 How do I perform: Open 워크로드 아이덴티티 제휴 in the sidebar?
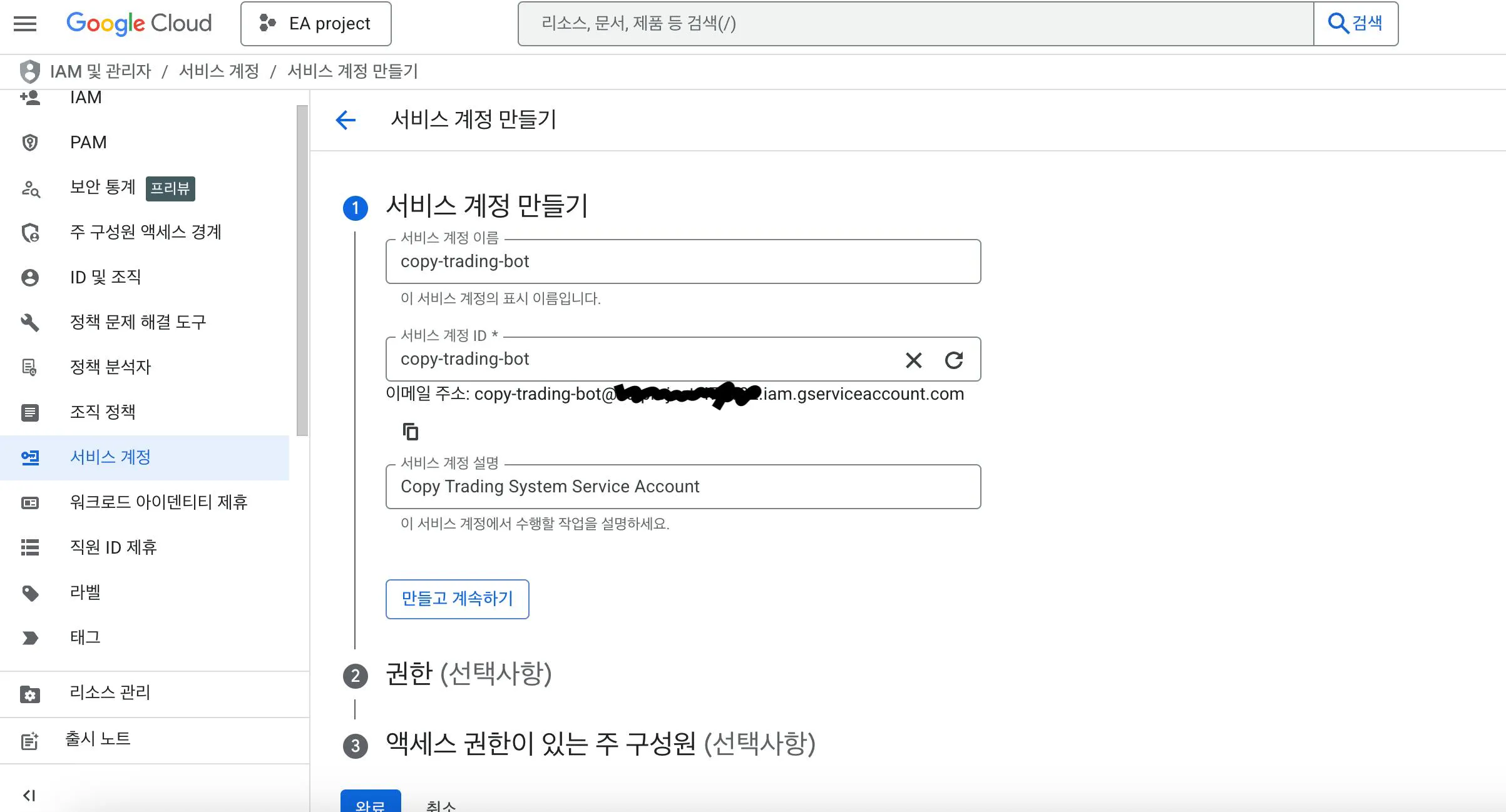click(159, 502)
